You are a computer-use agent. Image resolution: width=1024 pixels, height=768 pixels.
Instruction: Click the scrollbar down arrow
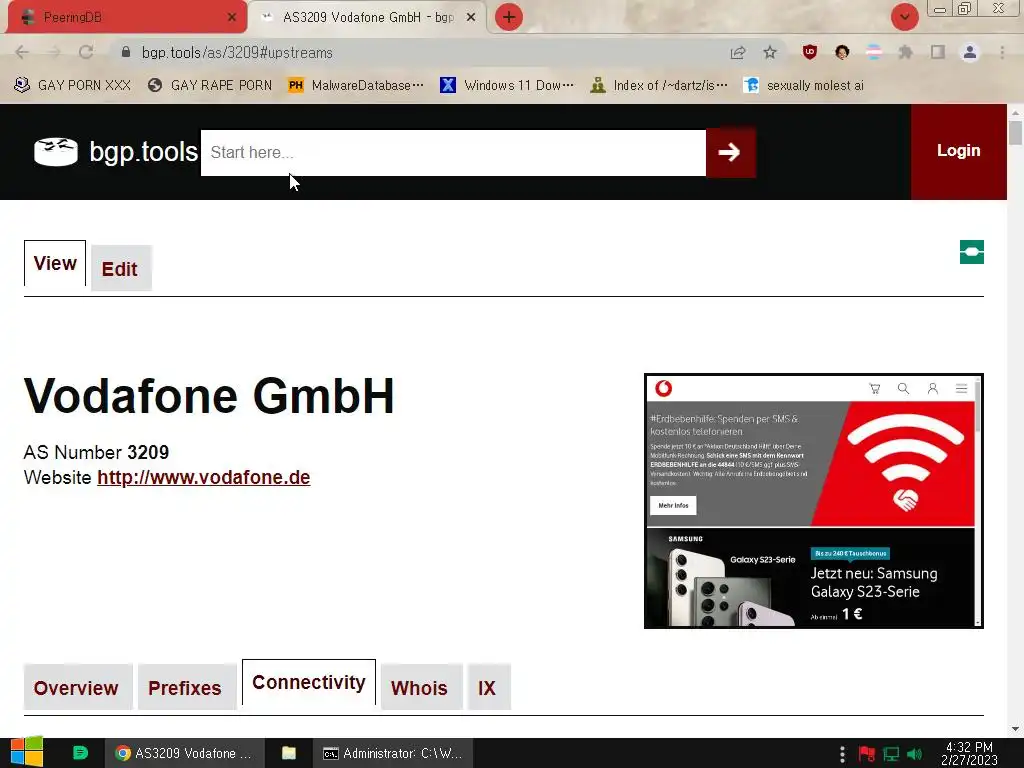pos(1016,729)
